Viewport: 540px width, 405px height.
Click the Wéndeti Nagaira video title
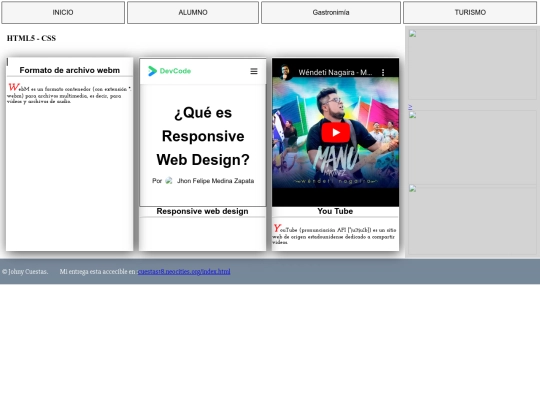[x=335, y=72]
